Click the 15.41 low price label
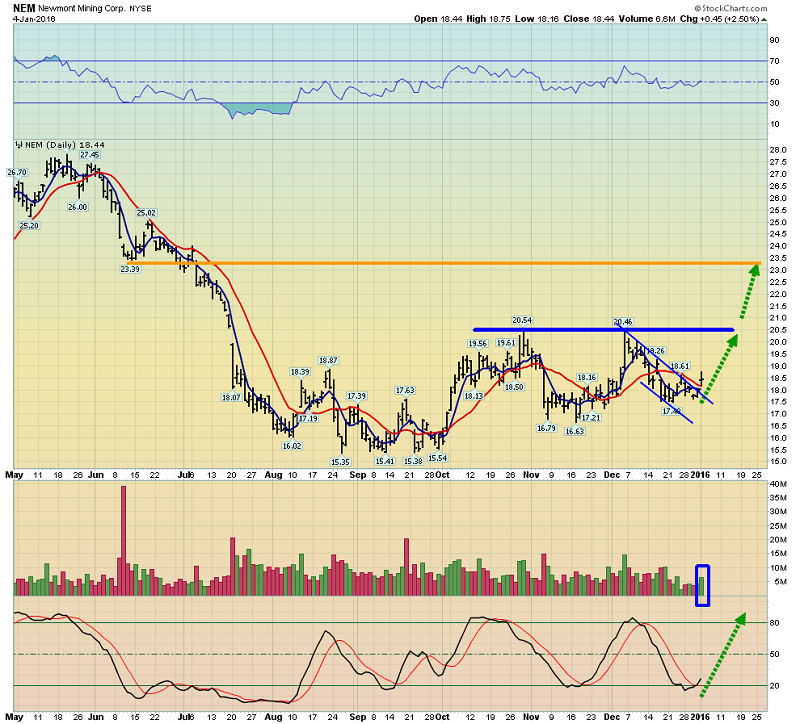Screen dimensions: 800x724 click(385, 461)
